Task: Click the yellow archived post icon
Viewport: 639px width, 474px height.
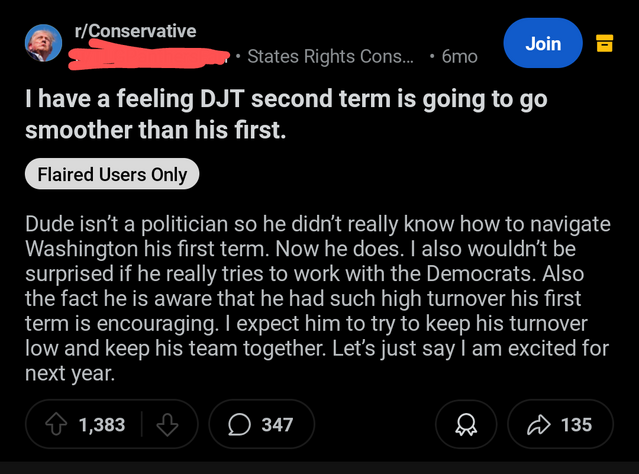Action: pos(604,43)
